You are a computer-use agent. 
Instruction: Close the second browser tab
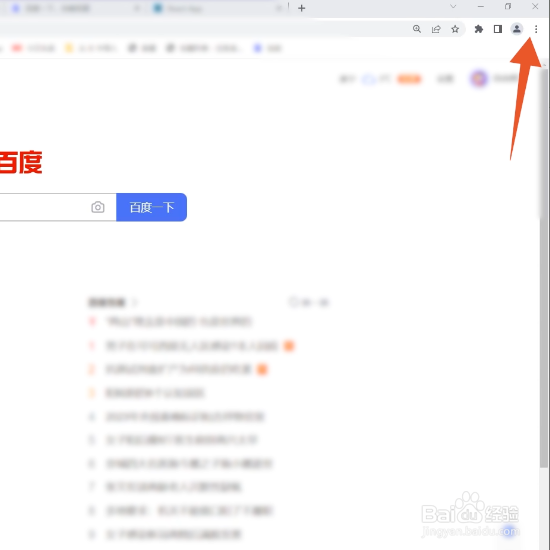pyautogui.click(x=279, y=8)
